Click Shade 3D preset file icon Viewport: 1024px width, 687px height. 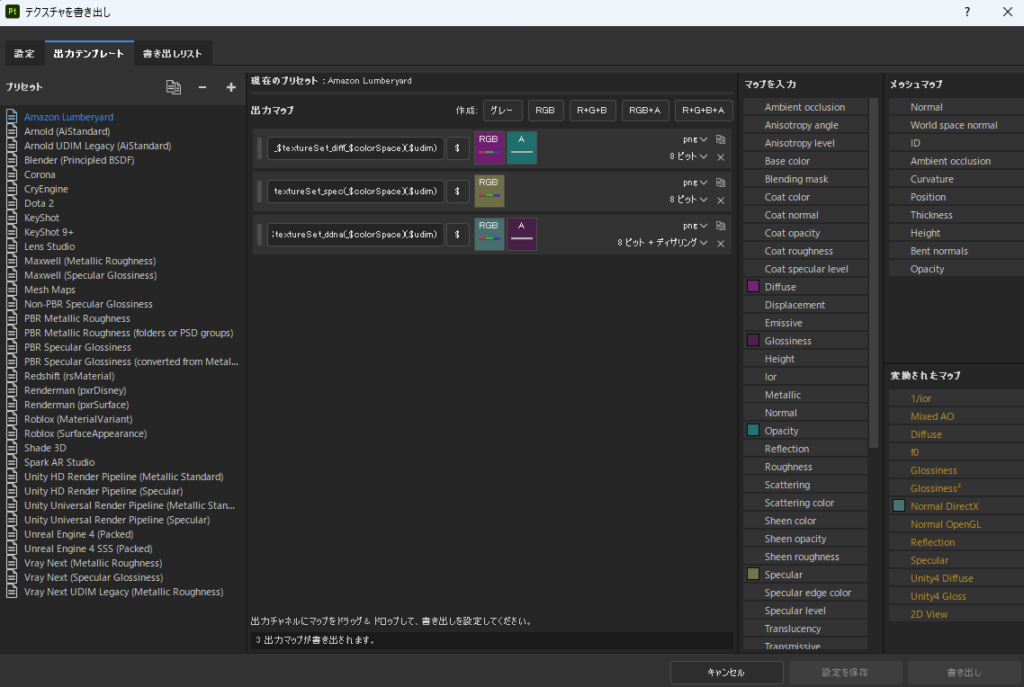[12, 448]
